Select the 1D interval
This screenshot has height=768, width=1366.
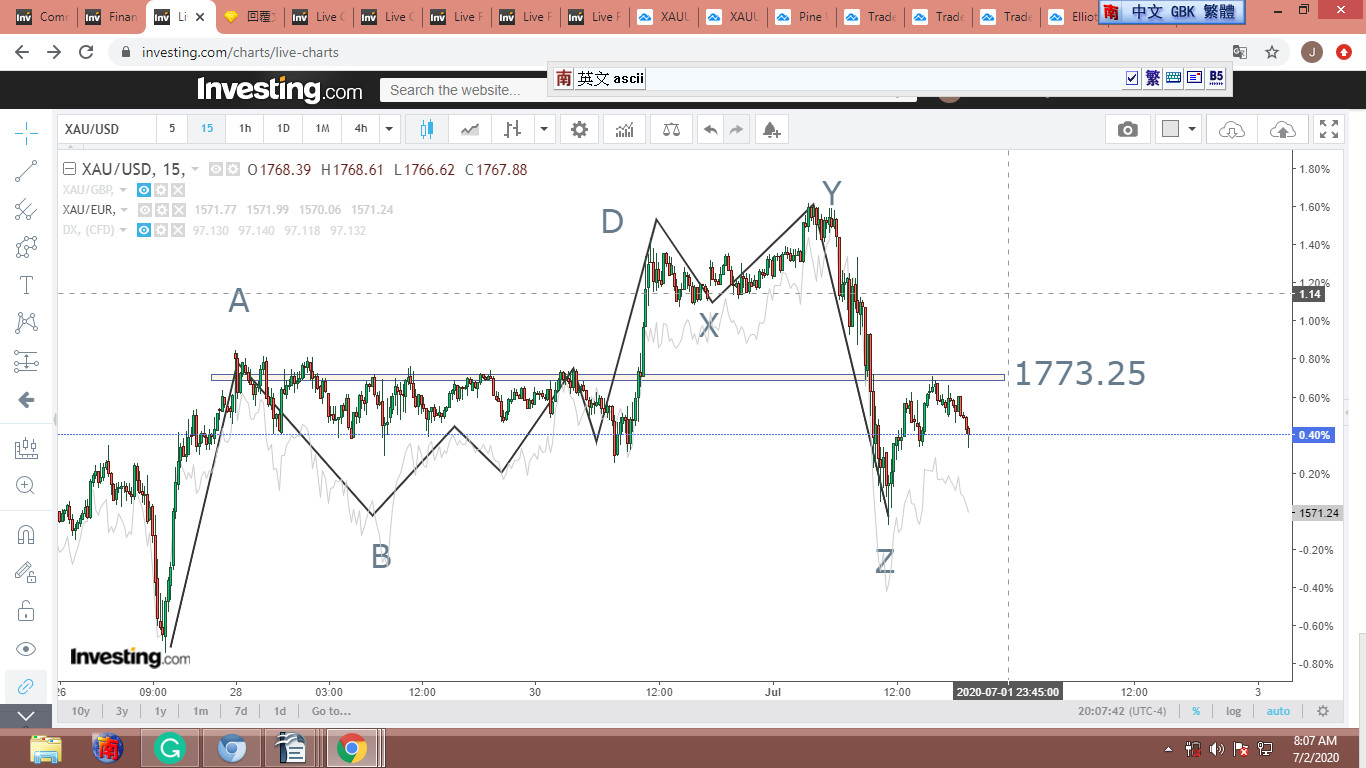point(283,129)
